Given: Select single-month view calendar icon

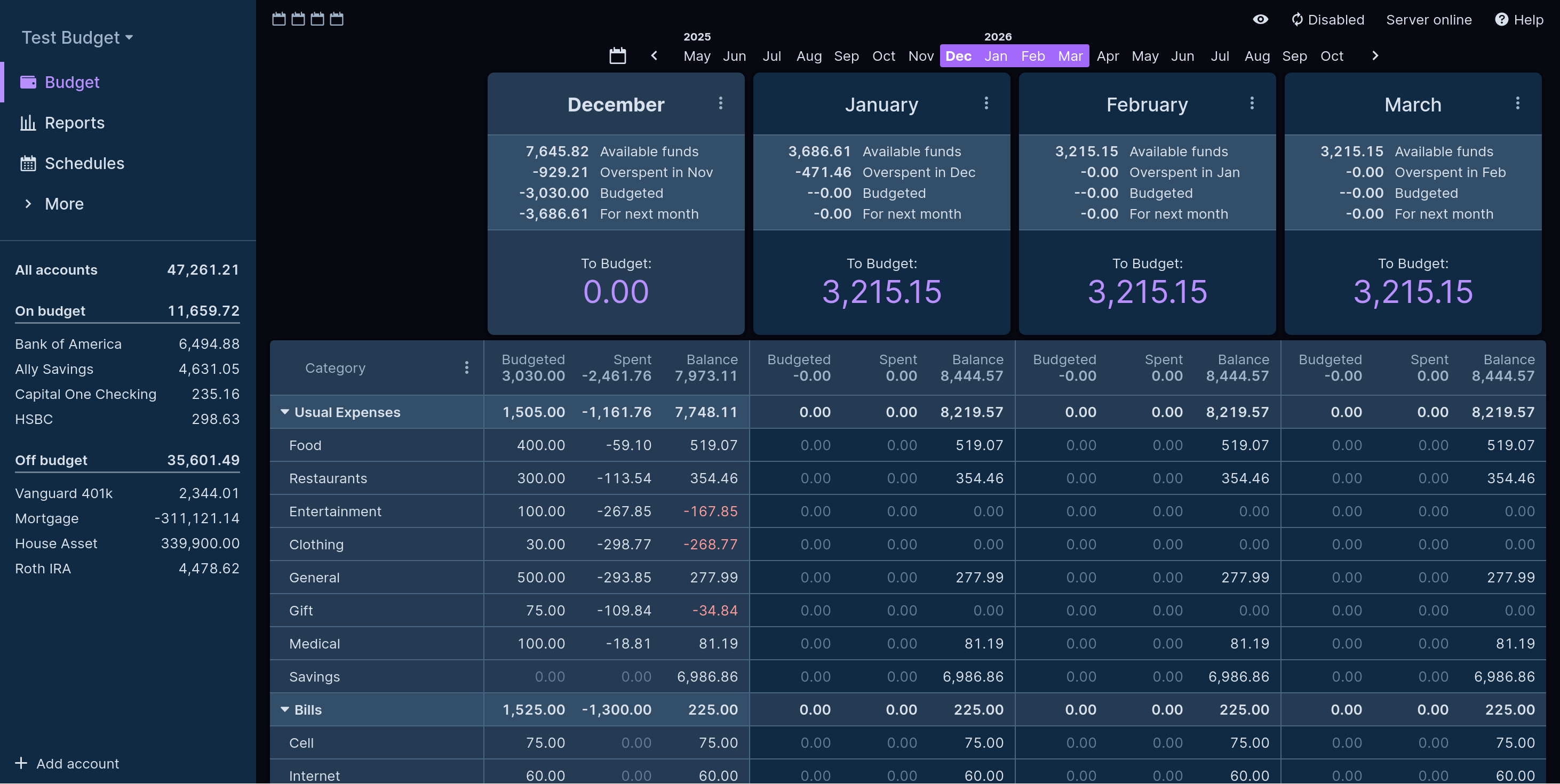Looking at the screenshot, I should tap(278, 19).
